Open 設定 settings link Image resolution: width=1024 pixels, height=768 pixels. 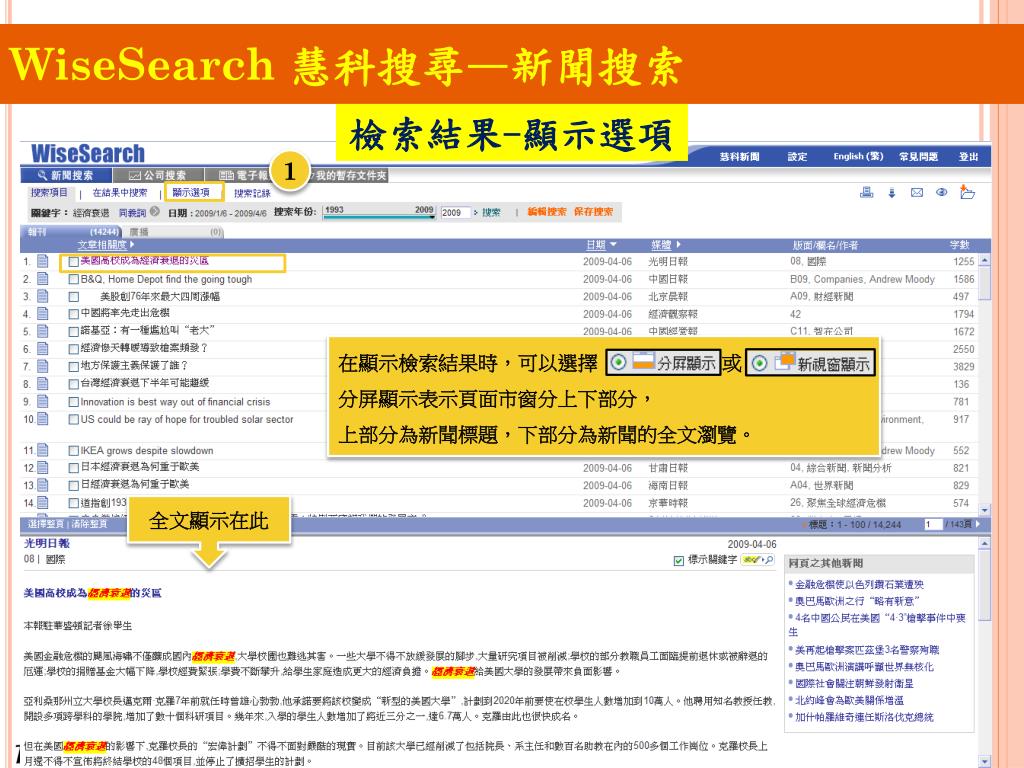(797, 157)
